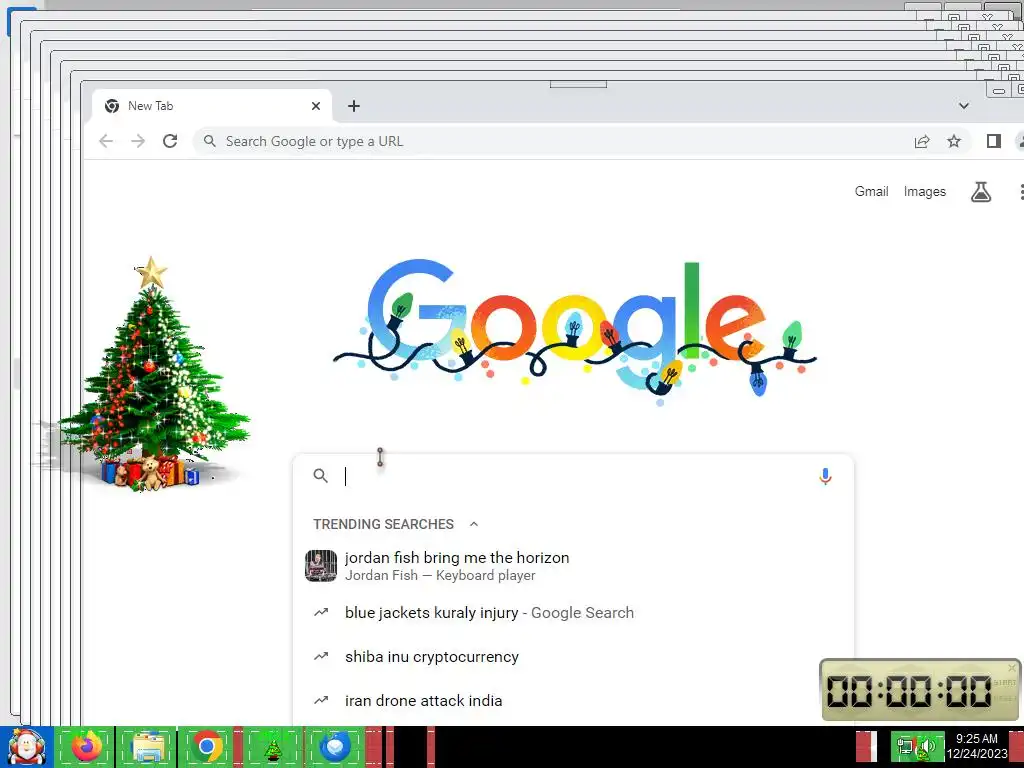This screenshot has width=1024, height=768.
Task: Open Firefox from the taskbar
Action: (86, 746)
